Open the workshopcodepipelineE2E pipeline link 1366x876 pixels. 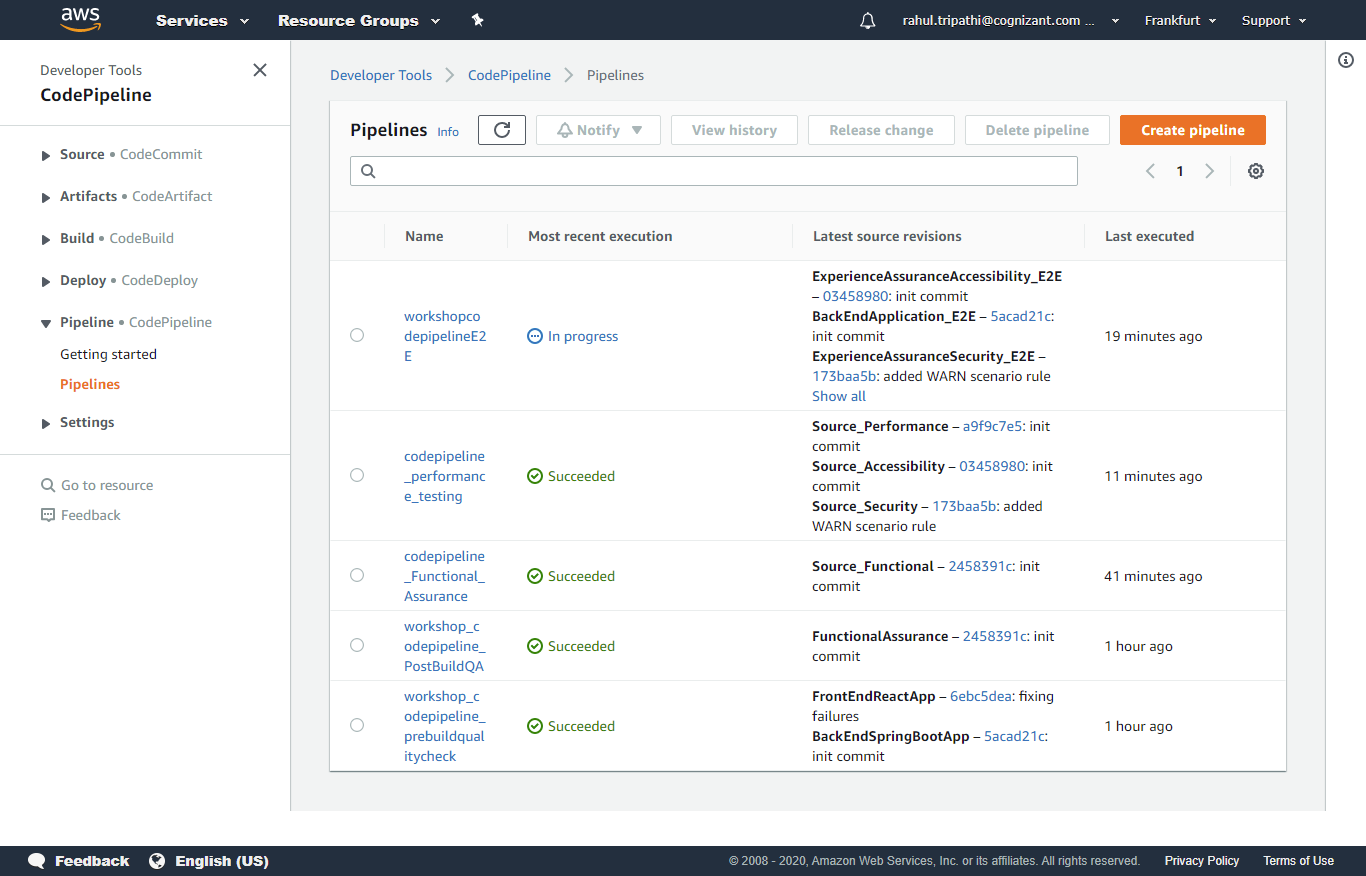point(445,336)
